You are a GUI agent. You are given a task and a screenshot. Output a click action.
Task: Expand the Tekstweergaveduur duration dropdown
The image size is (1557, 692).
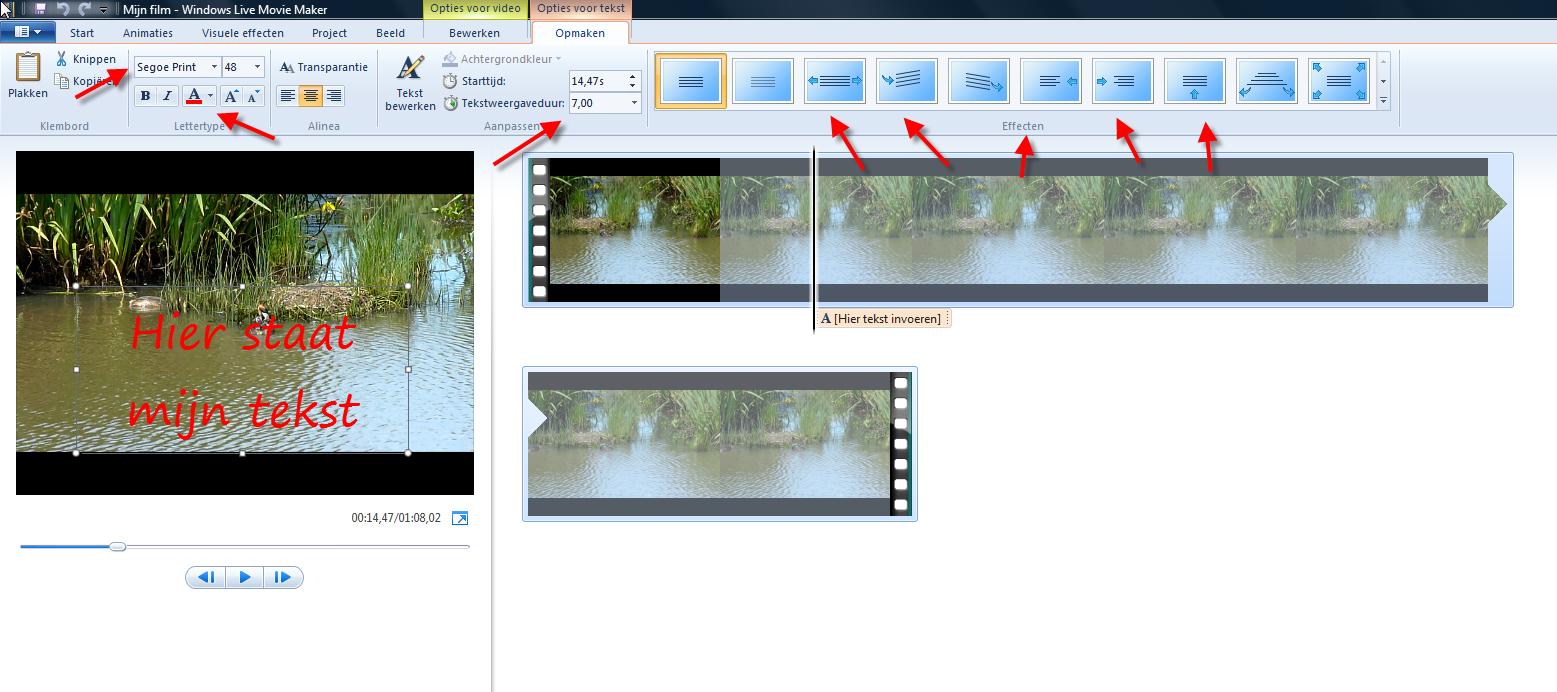point(633,103)
